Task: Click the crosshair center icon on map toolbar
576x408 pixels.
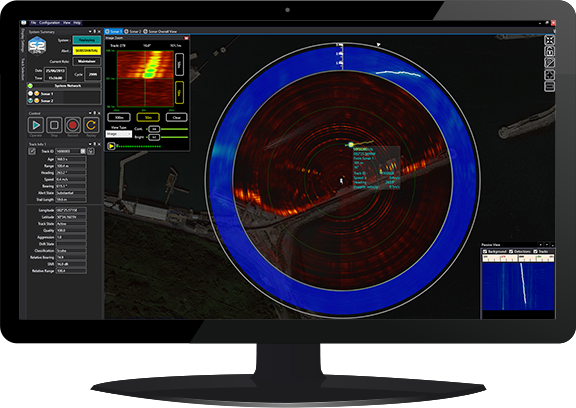Action: [549, 75]
